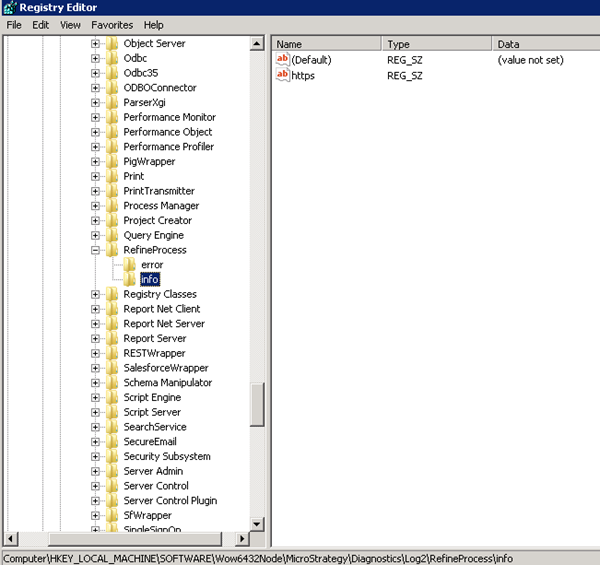
Task: Click the error subkey folder icon
Action: 129,265
